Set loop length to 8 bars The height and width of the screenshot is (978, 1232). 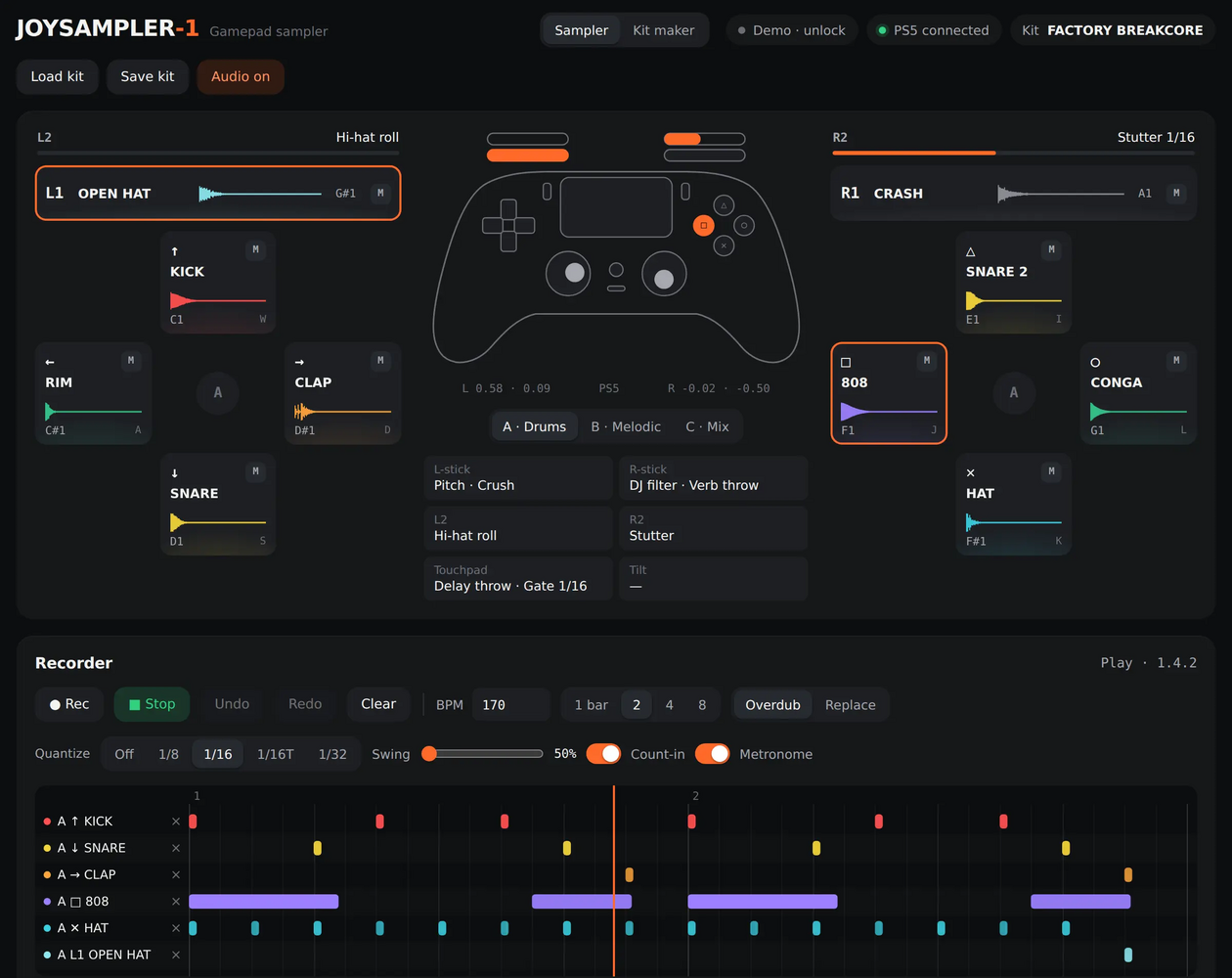[702, 705]
